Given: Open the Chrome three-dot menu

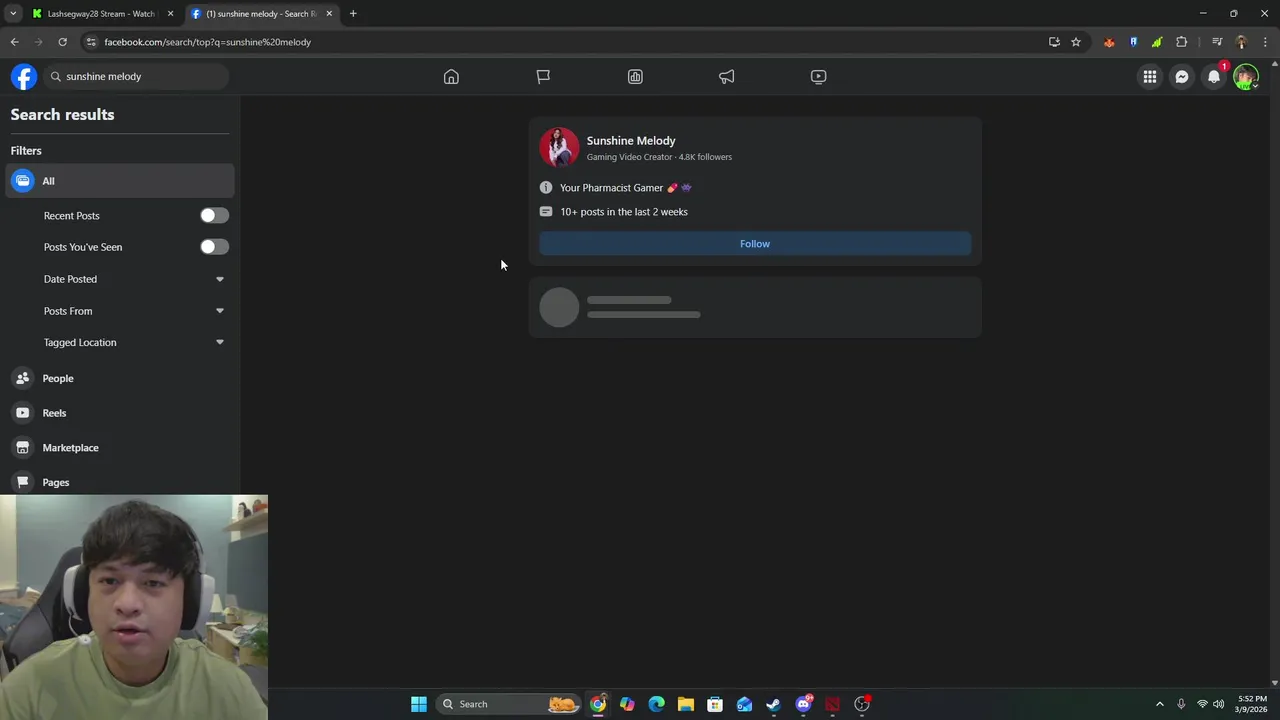Looking at the screenshot, I should 1265,42.
